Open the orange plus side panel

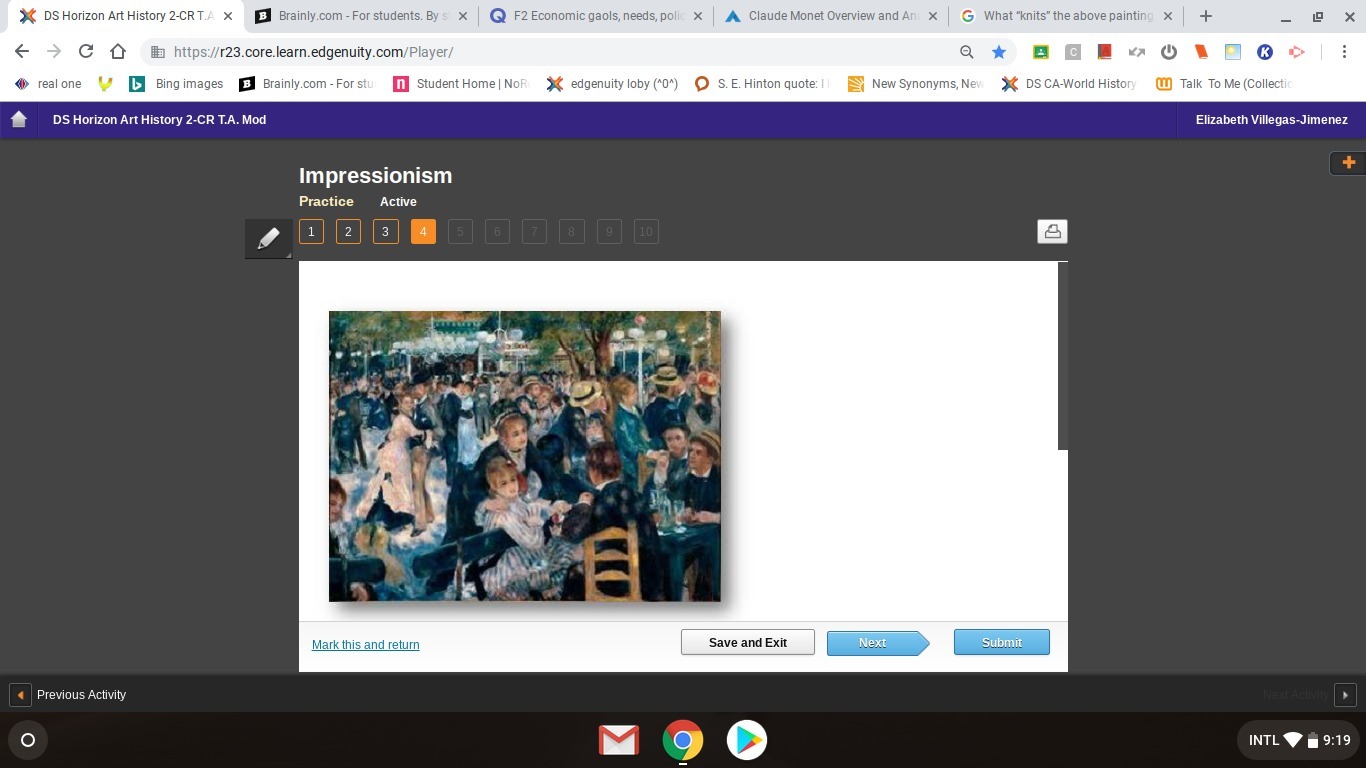click(x=1348, y=162)
